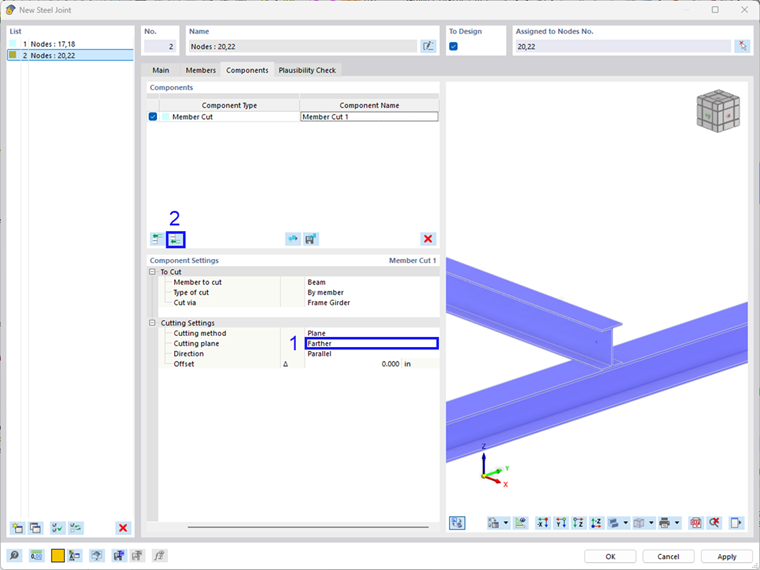Open display mode dropdown arrow

tap(626, 523)
